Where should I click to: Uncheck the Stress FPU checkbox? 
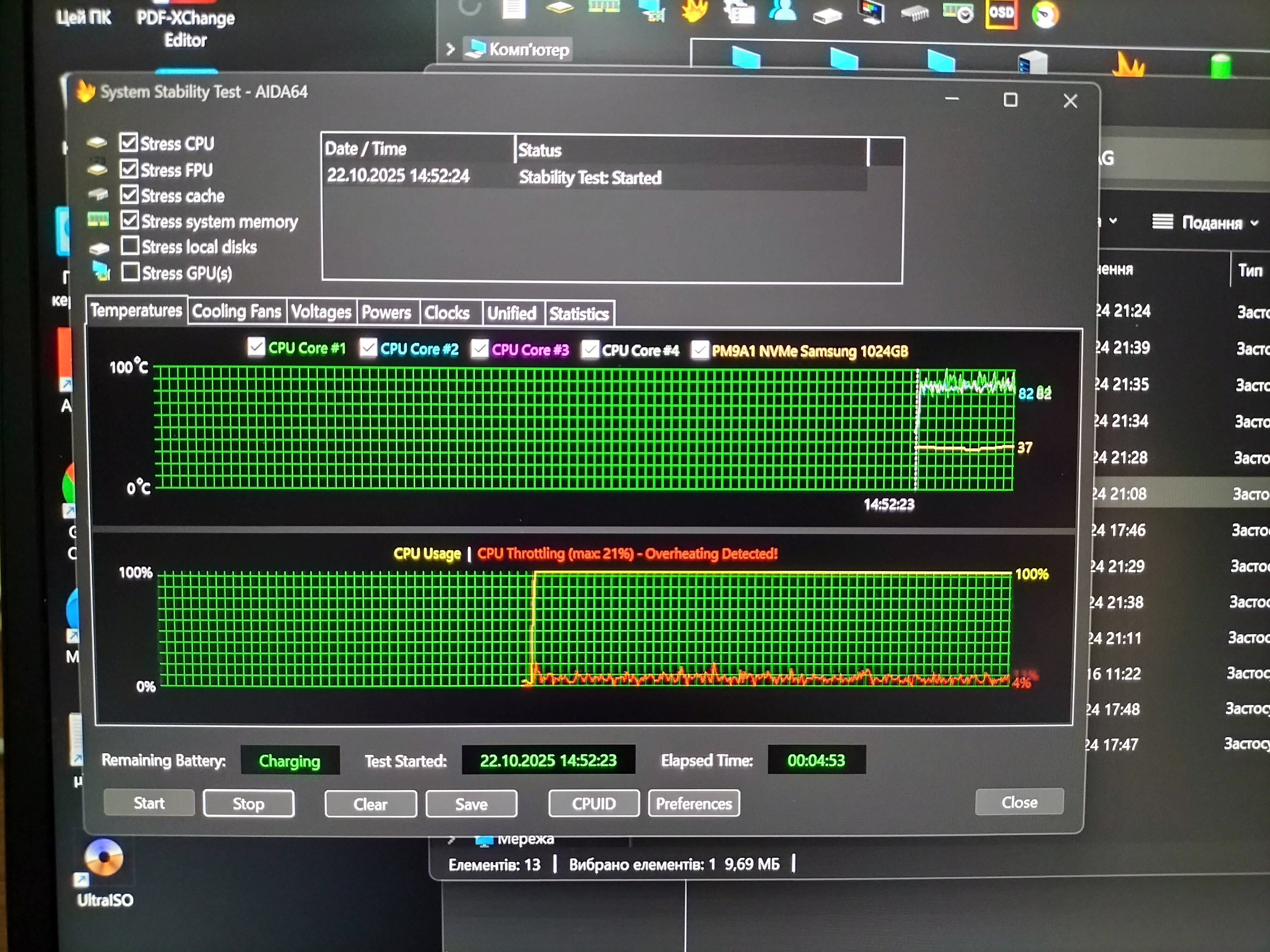129,169
